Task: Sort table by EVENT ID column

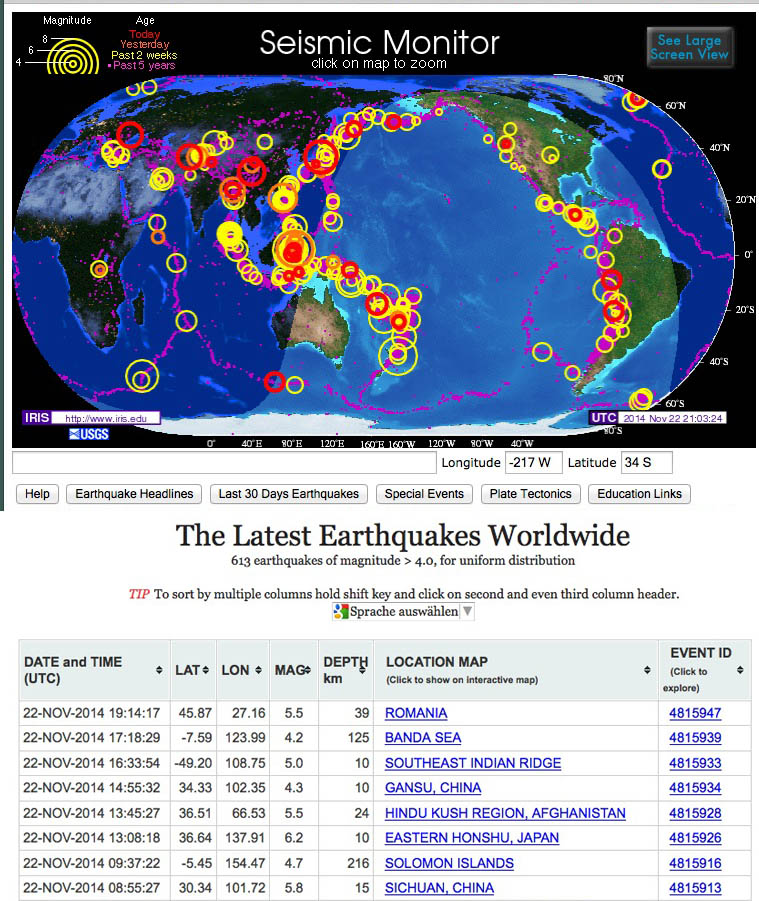Action: click(x=704, y=670)
